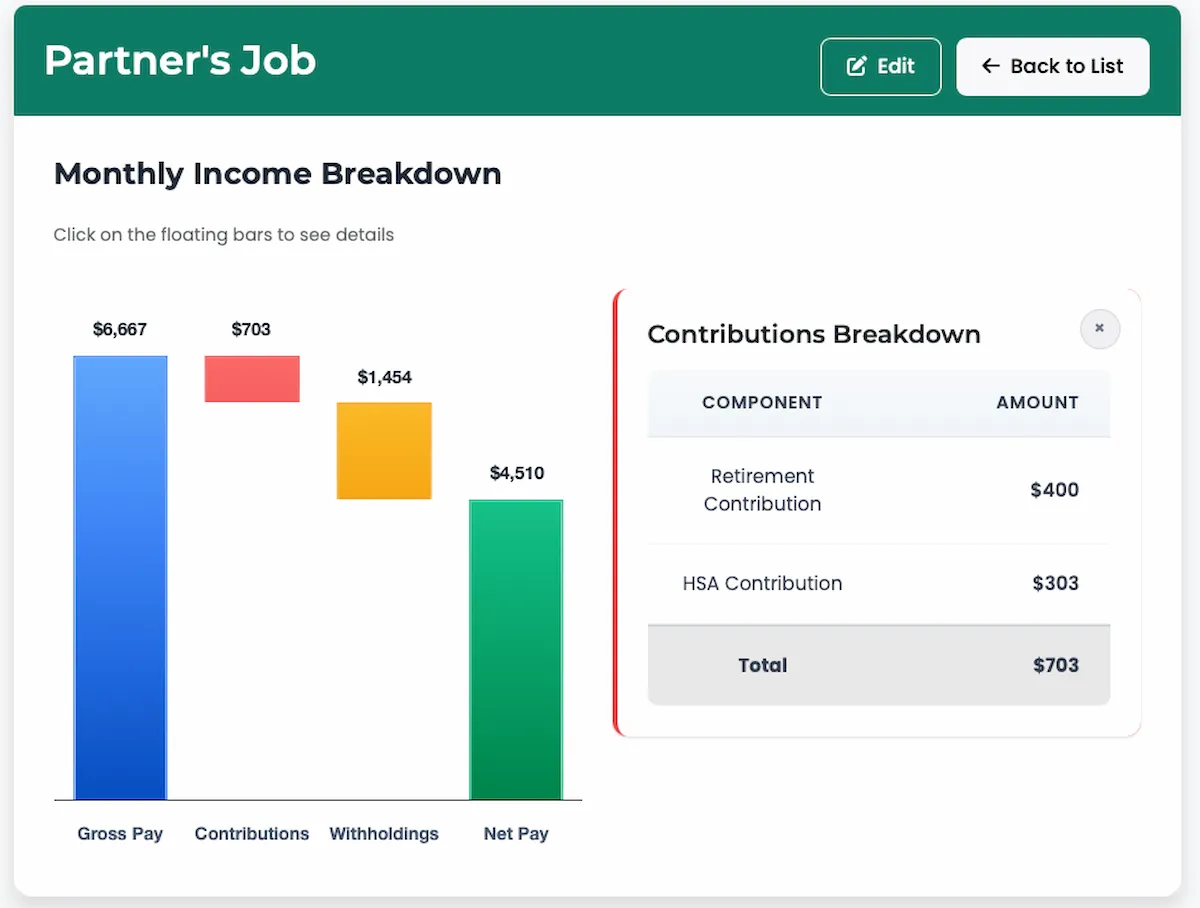The height and width of the screenshot is (908, 1200).
Task: Select the Retirement Contribution row
Action: click(878, 490)
